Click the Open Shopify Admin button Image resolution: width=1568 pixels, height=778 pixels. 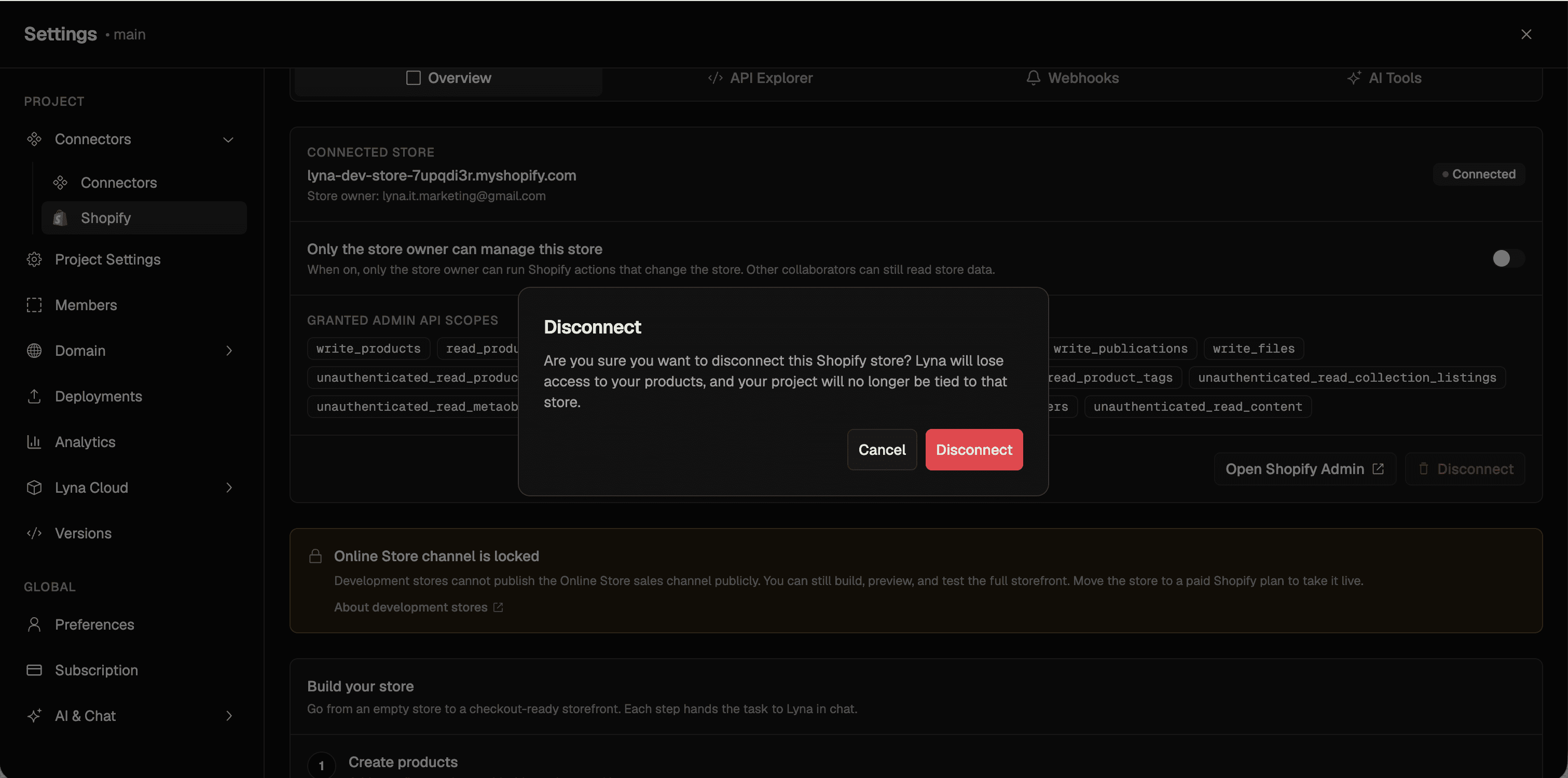pos(1304,469)
